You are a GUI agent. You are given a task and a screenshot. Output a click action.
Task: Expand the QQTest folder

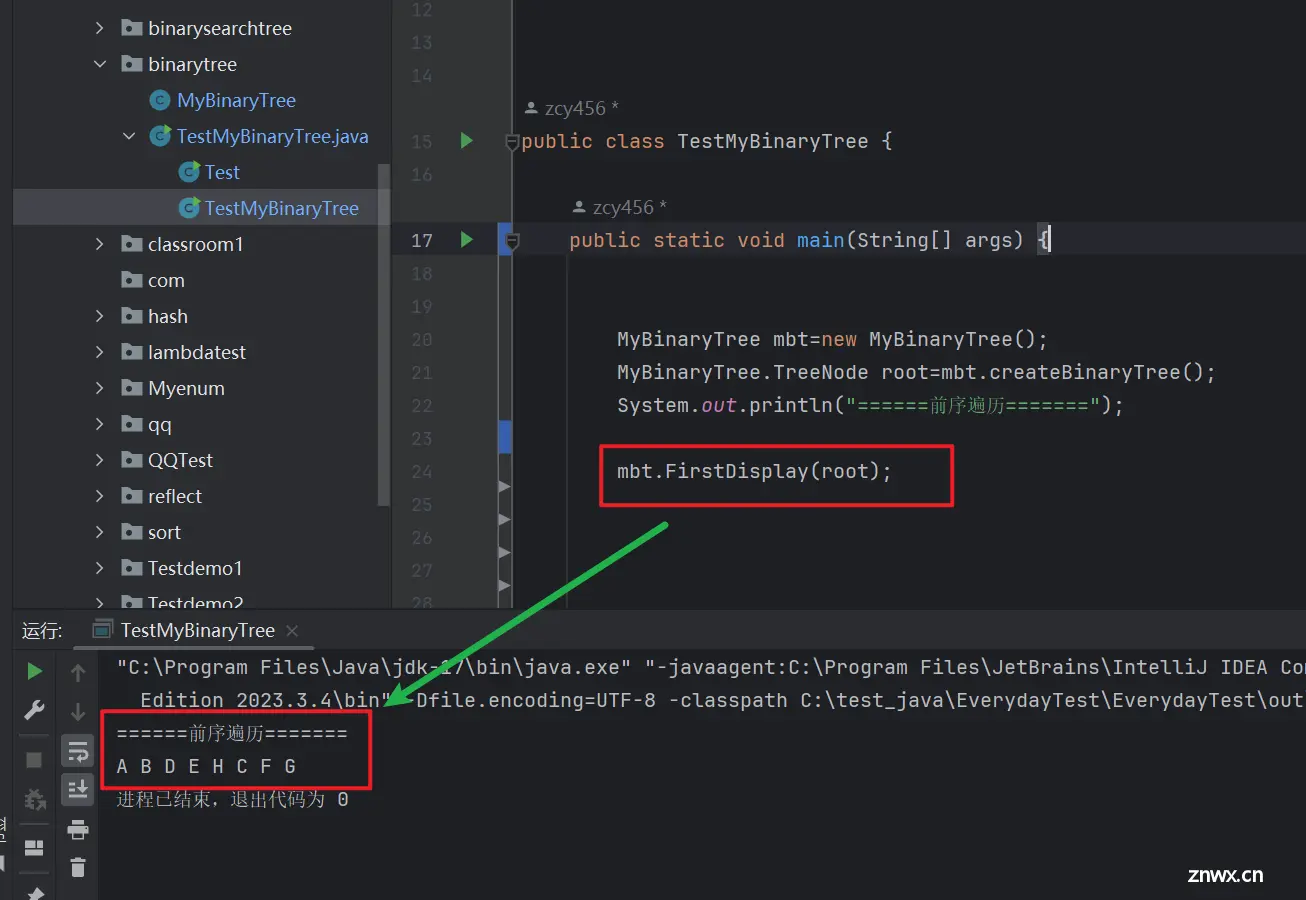point(99,460)
